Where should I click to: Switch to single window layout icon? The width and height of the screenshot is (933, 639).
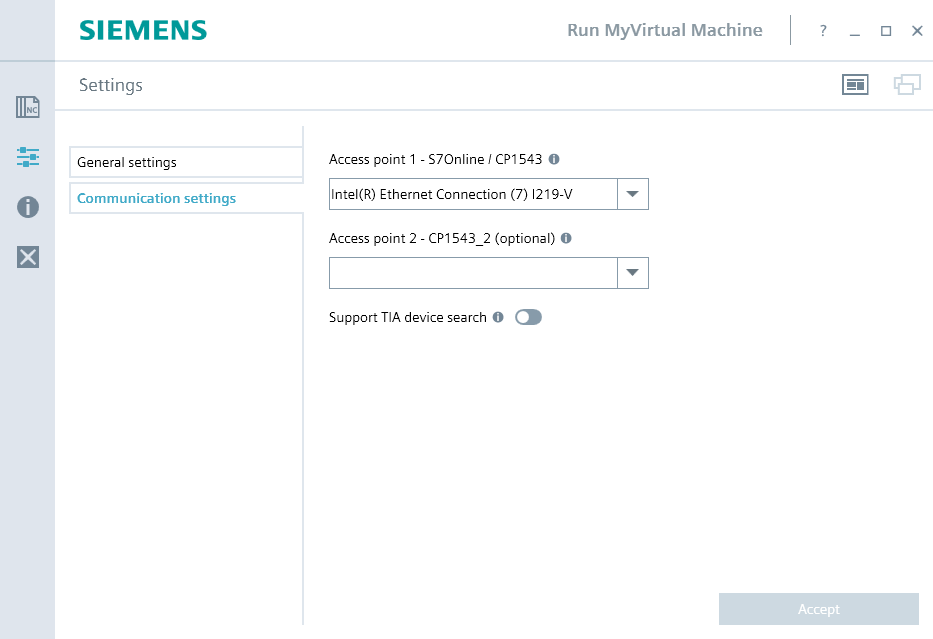pos(855,85)
